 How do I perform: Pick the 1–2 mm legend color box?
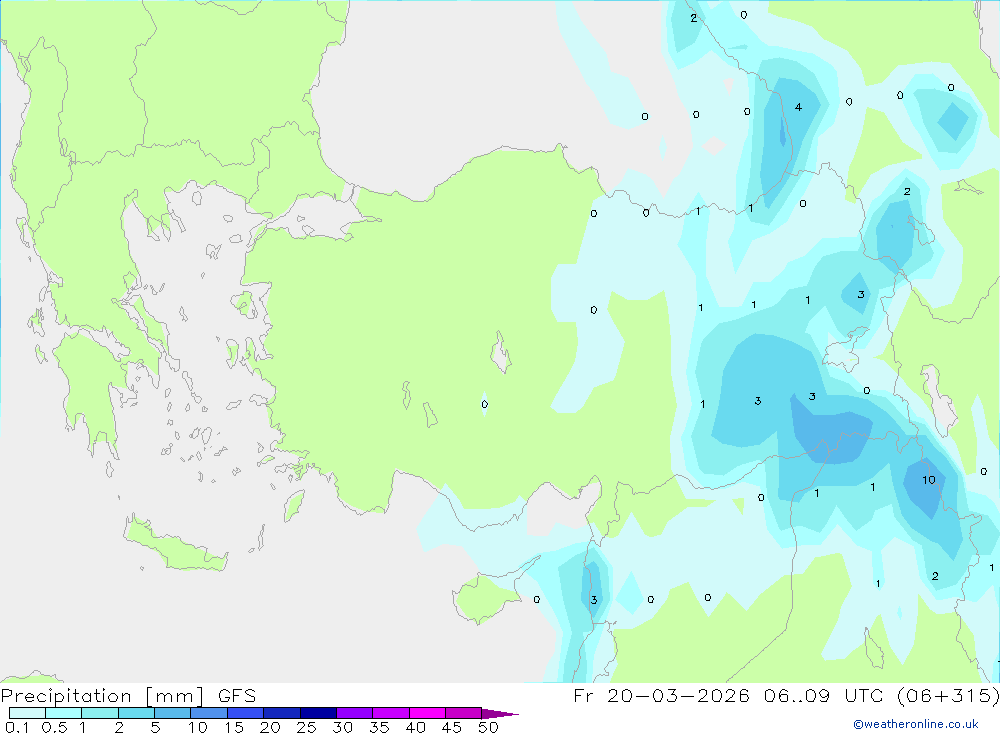pos(99,713)
